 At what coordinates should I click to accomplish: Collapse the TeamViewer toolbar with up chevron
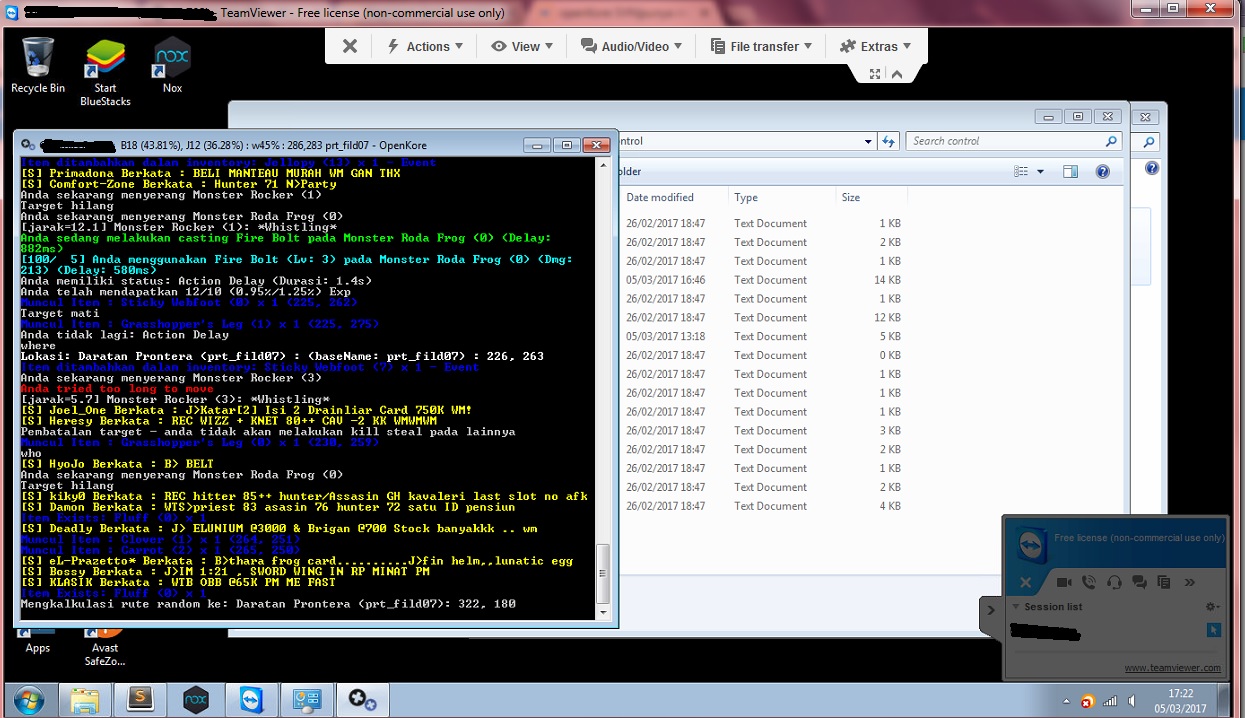(897, 74)
